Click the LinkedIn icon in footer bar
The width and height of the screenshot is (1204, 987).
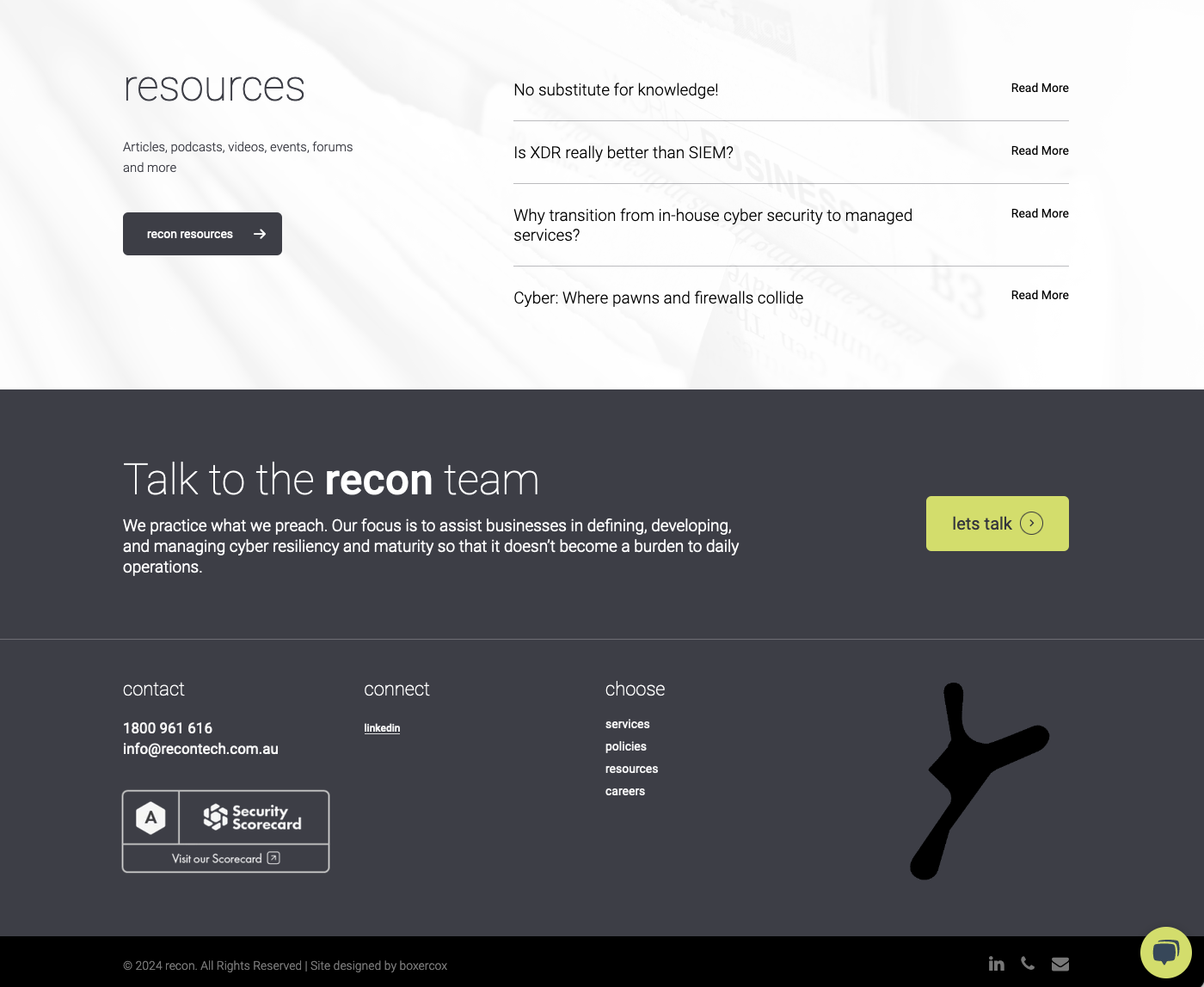(996, 964)
